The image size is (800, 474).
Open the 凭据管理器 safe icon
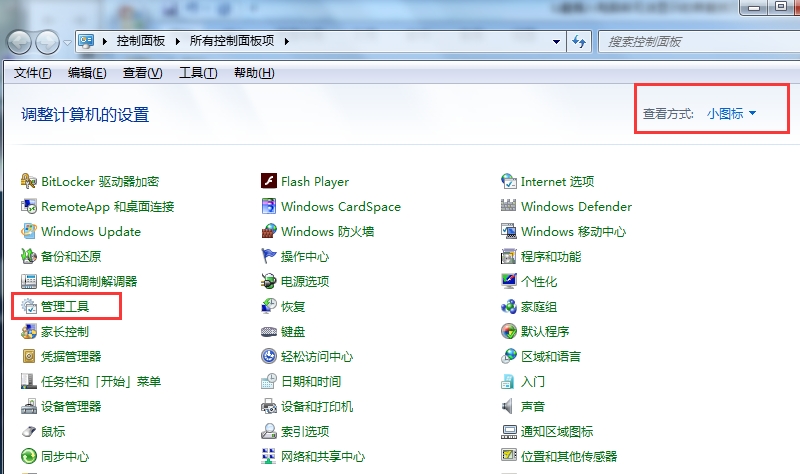[x=29, y=356]
